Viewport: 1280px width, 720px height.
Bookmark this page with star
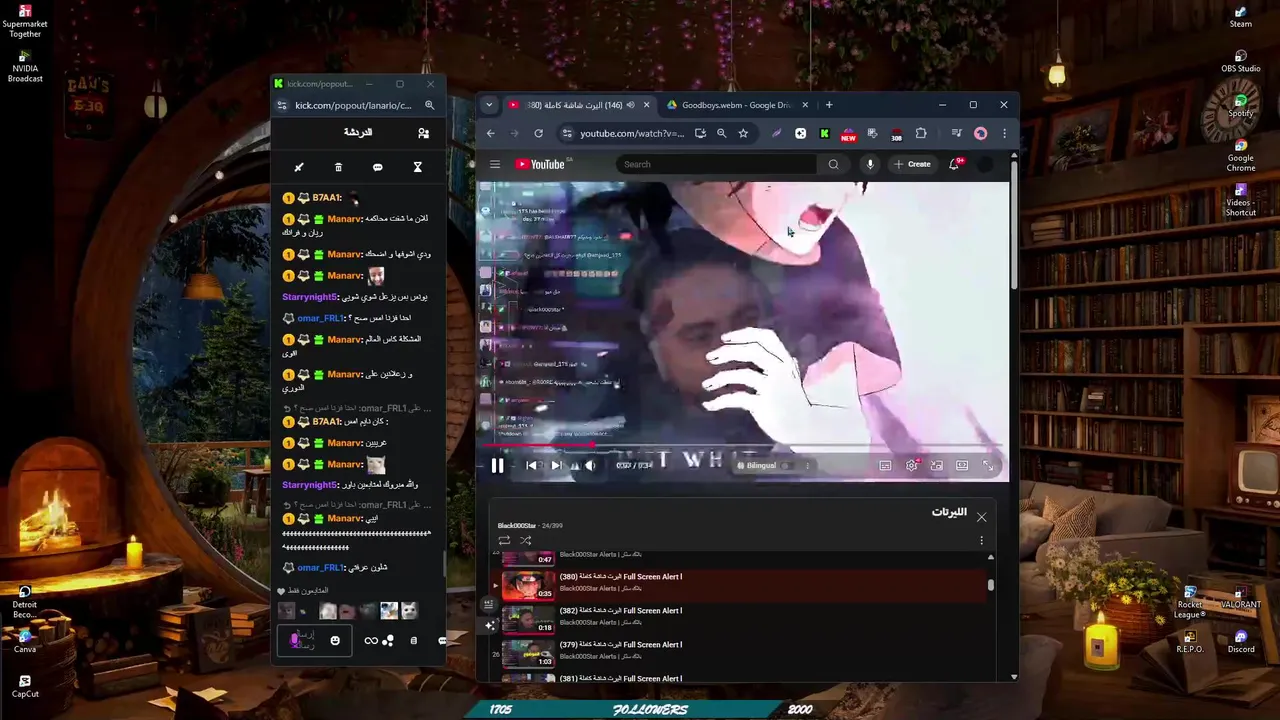[743, 133]
